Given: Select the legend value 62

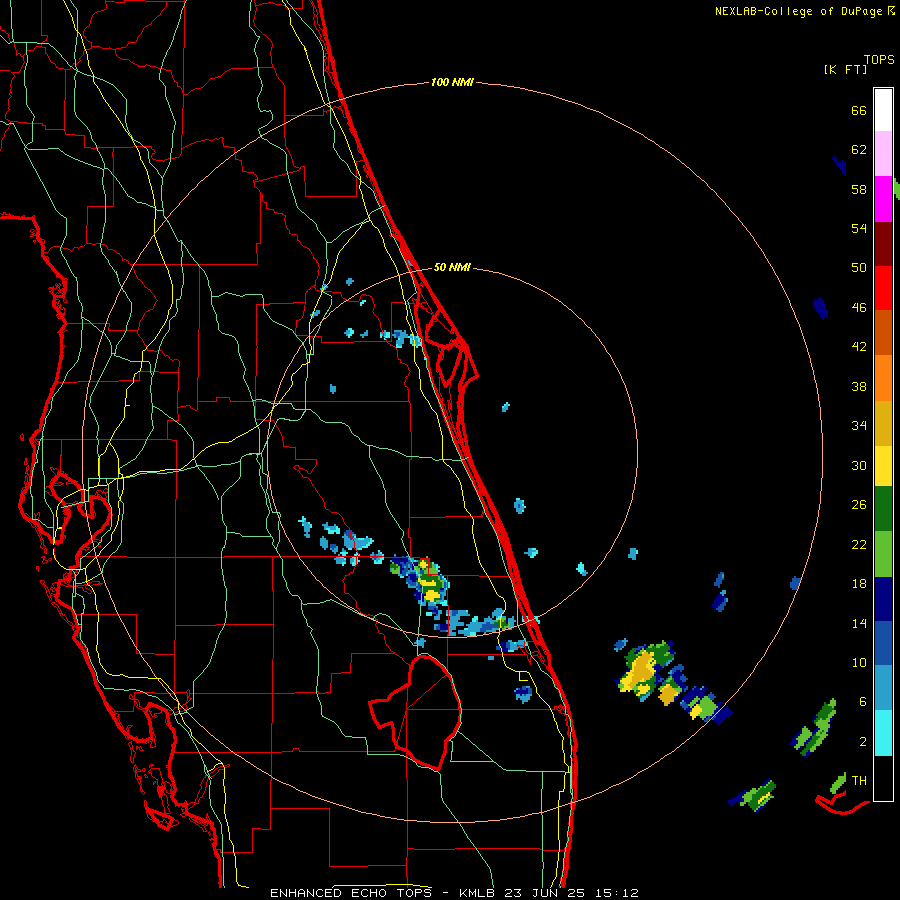Looking at the screenshot, I should (859, 149).
